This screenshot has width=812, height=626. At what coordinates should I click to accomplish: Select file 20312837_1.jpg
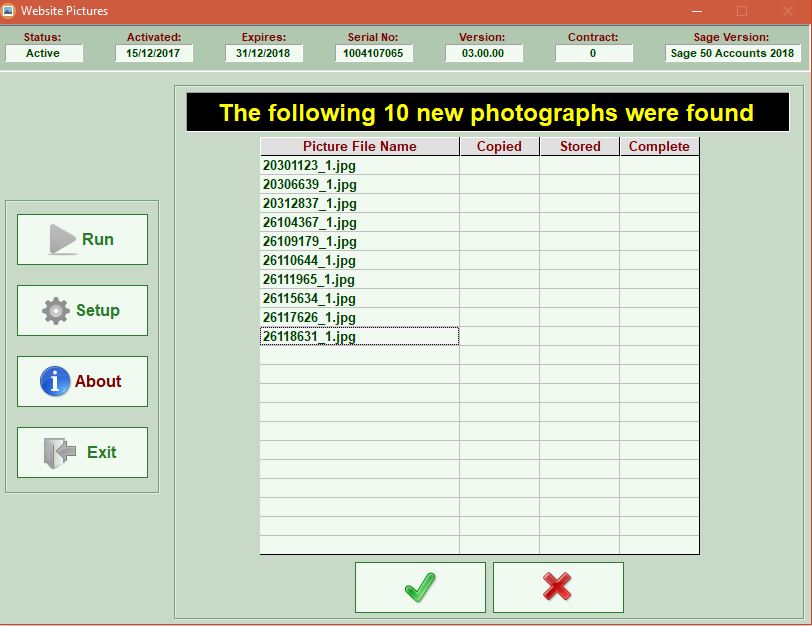click(359, 203)
